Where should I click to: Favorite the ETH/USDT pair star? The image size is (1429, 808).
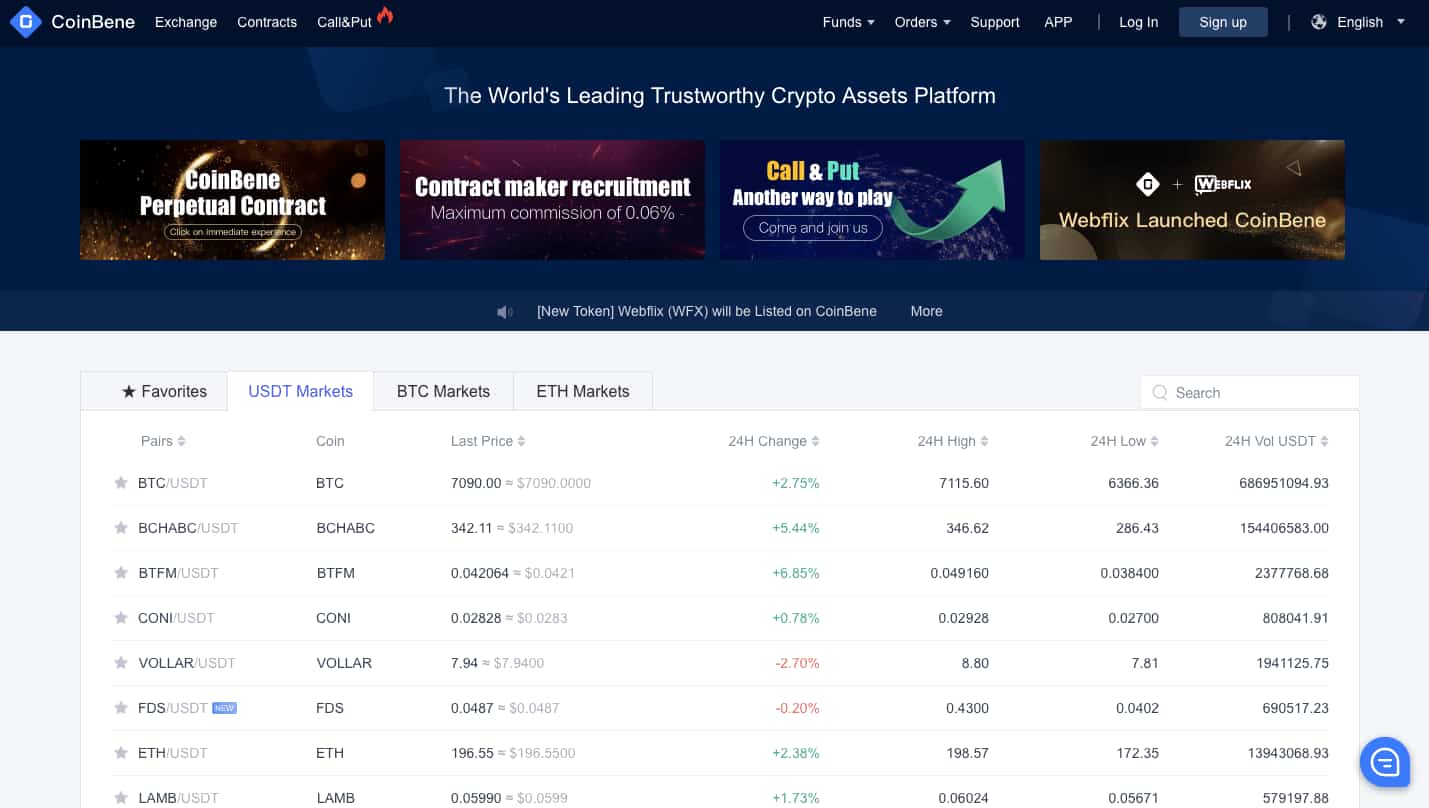[x=121, y=753]
